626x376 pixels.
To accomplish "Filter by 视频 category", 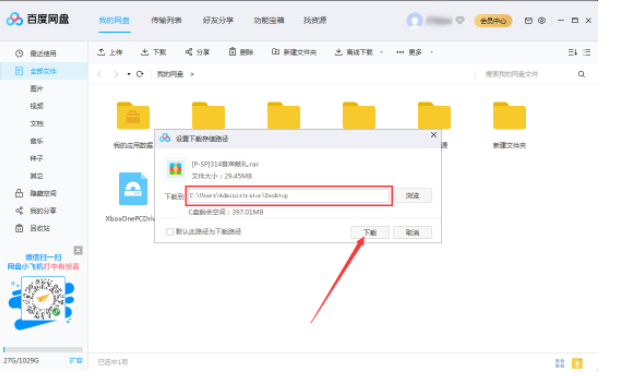I will [x=36, y=106].
